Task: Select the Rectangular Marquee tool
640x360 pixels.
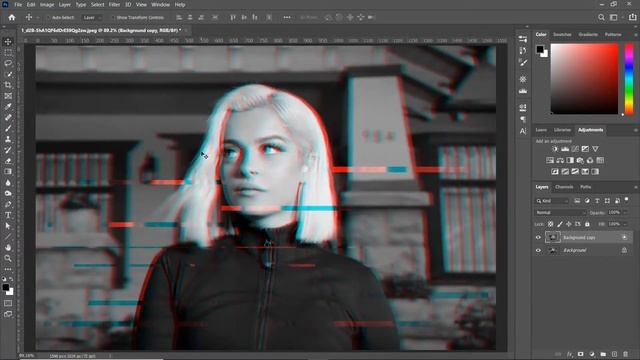Action: [x=8, y=53]
